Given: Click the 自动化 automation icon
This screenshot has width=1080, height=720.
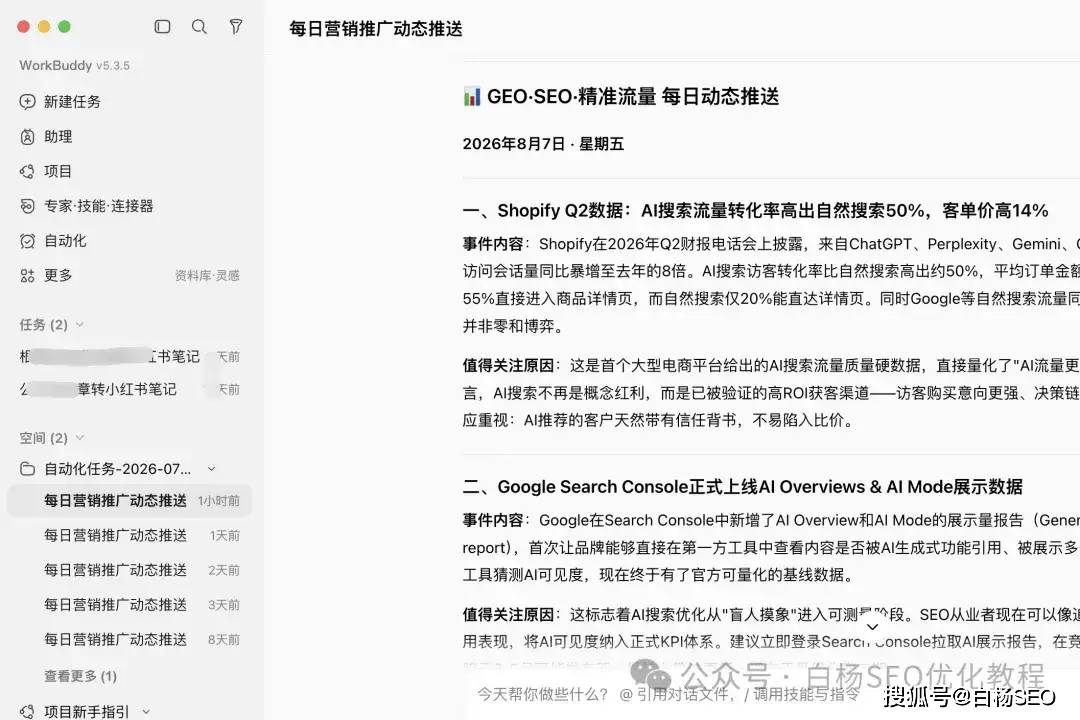Looking at the screenshot, I should (x=28, y=240).
